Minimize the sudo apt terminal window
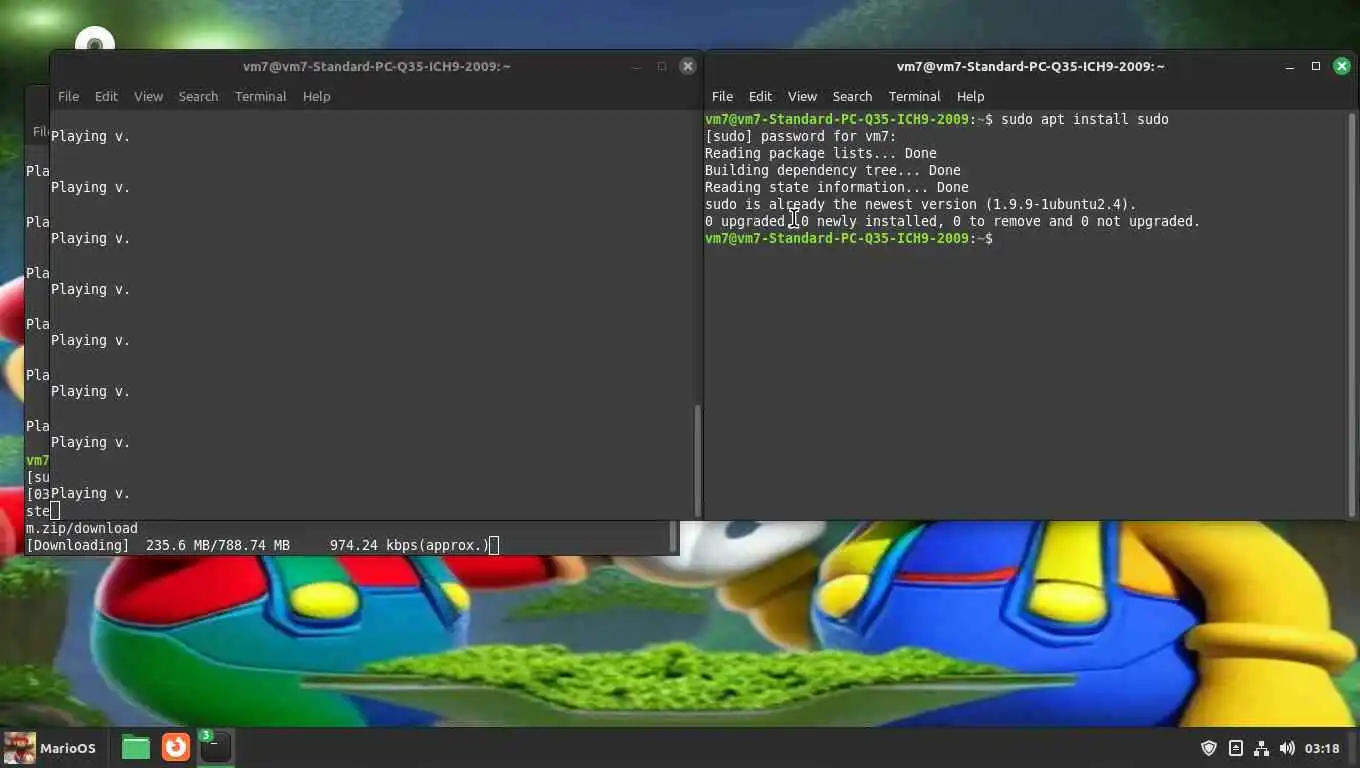 point(1290,66)
